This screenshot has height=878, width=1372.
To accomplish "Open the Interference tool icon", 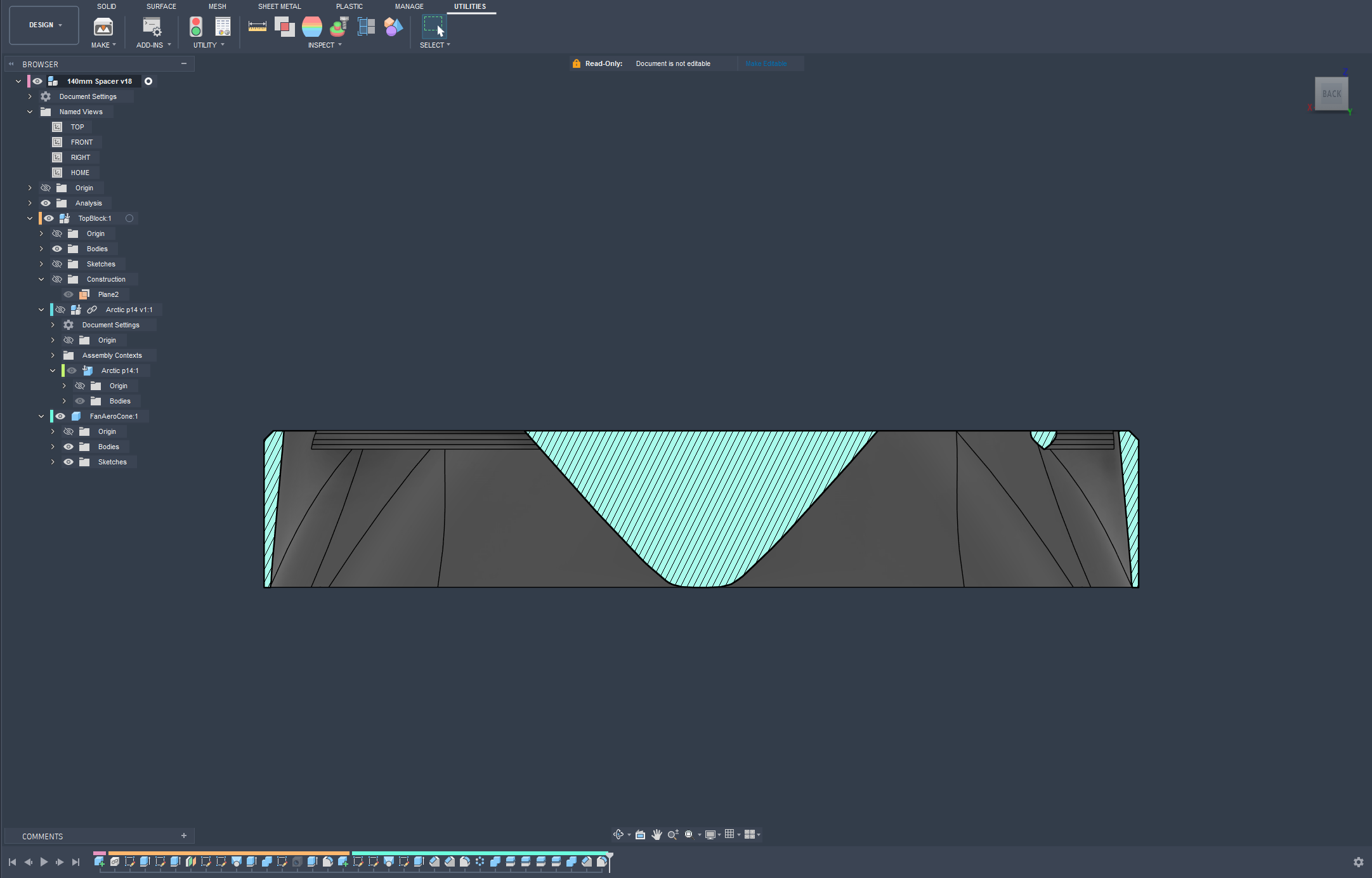I will (x=284, y=27).
